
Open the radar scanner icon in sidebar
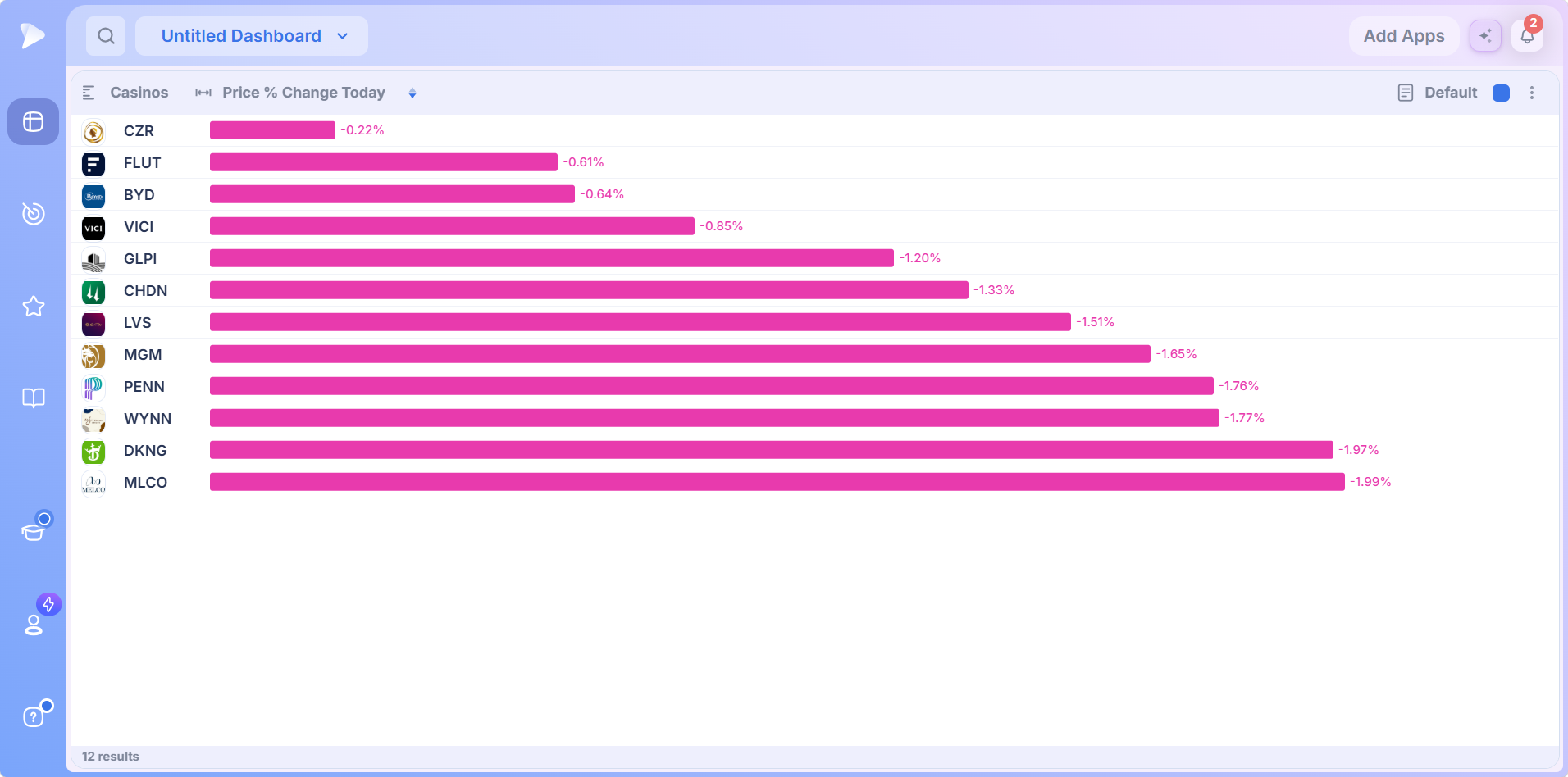(x=33, y=213)
